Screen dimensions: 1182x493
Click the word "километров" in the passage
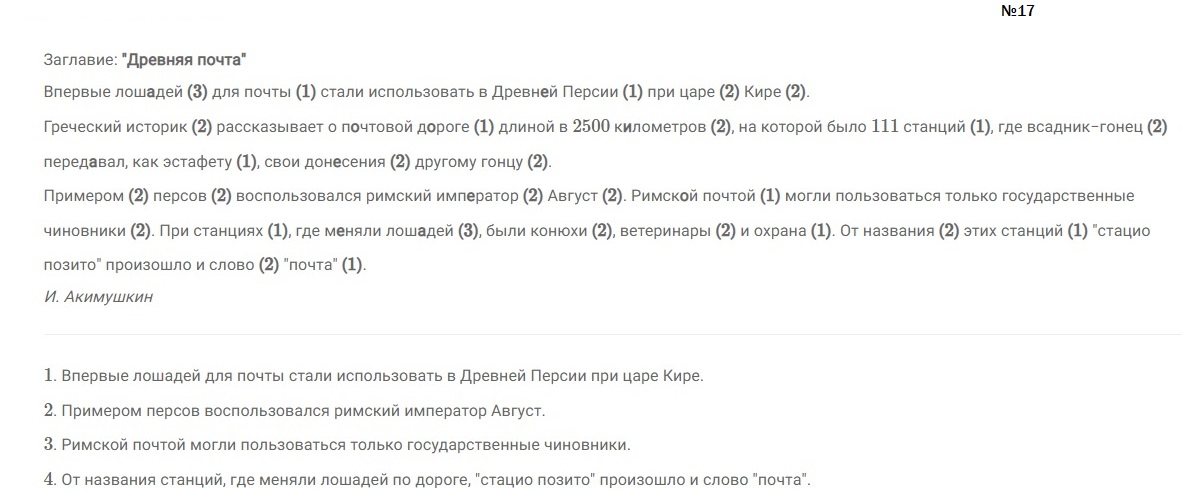coord(667,127)
